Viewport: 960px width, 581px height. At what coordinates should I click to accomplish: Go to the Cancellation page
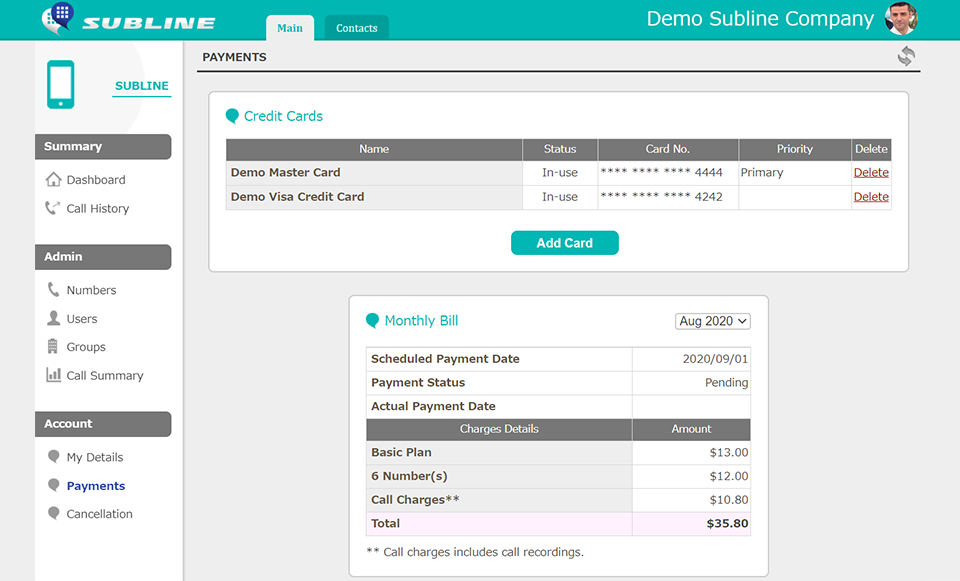tap(99, 514)
